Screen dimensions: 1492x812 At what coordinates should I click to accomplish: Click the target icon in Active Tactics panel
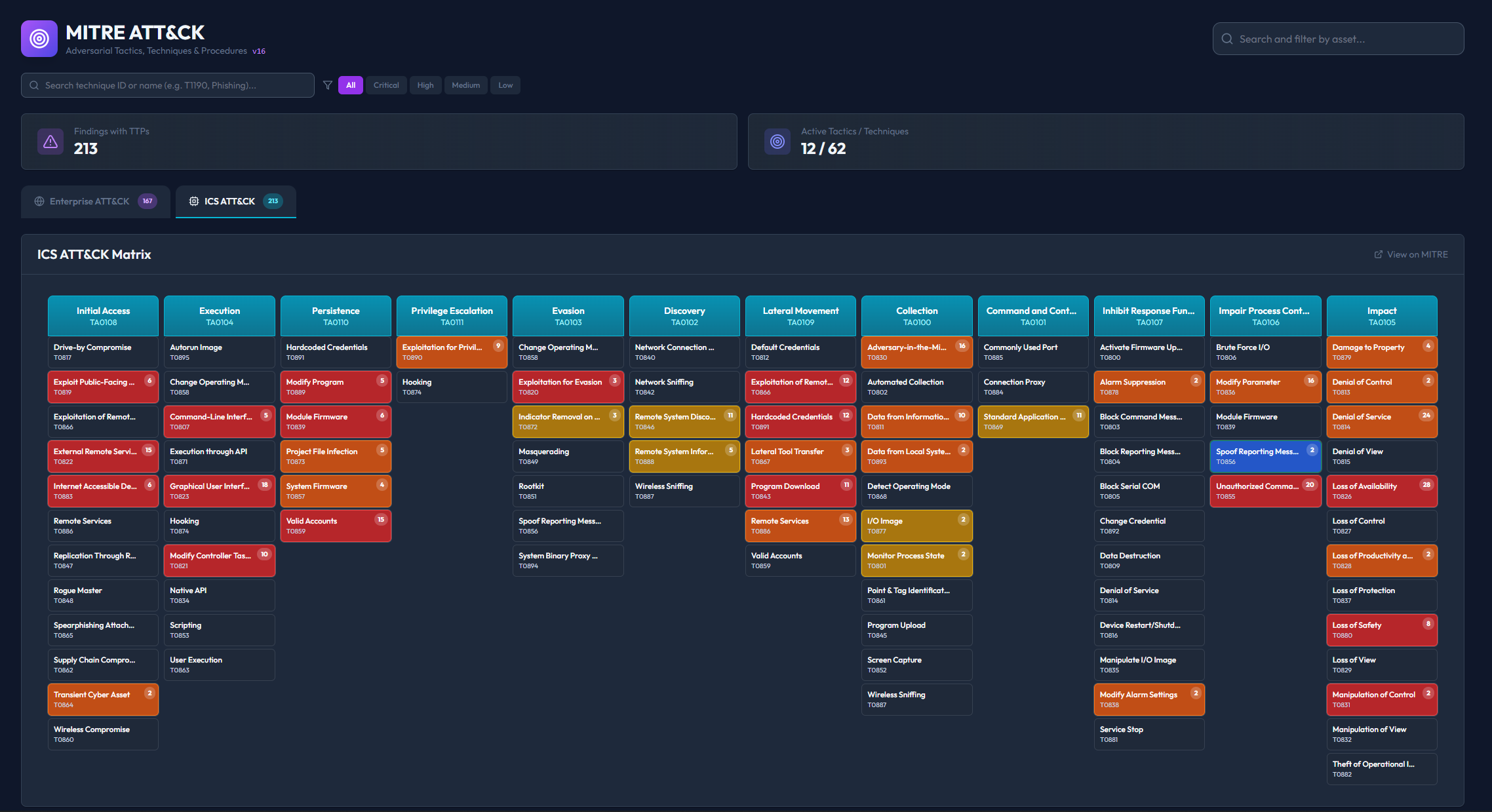[x=777, y=141]
